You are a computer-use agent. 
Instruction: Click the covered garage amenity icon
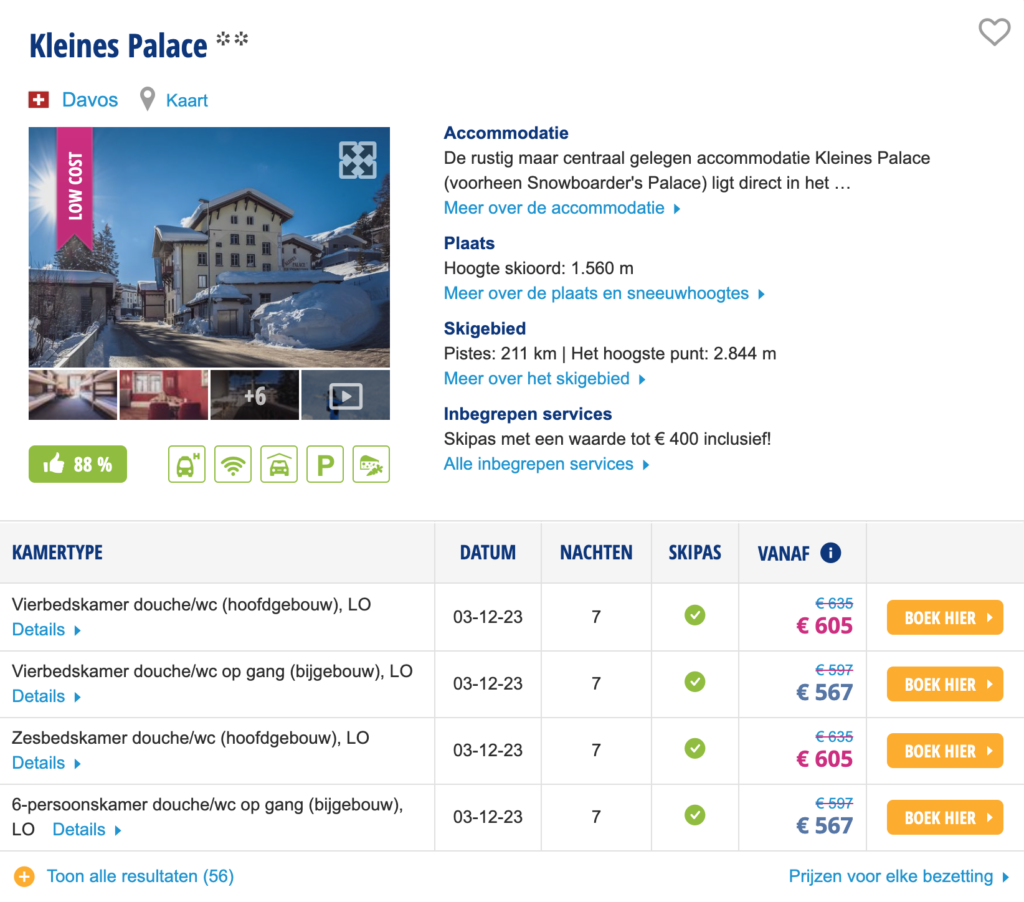279,464
